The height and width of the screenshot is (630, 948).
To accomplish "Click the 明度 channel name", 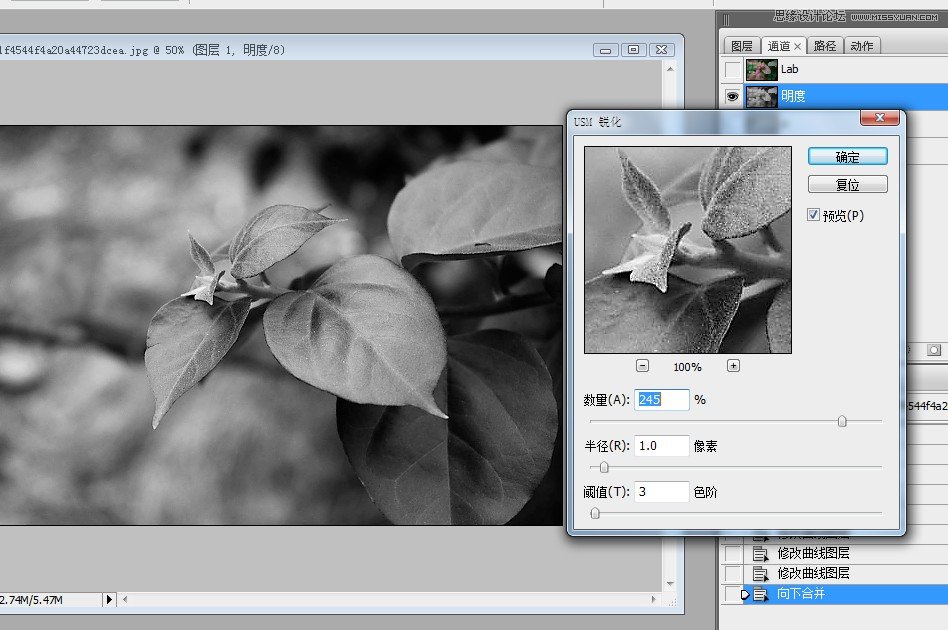I will tap(793, 96).
